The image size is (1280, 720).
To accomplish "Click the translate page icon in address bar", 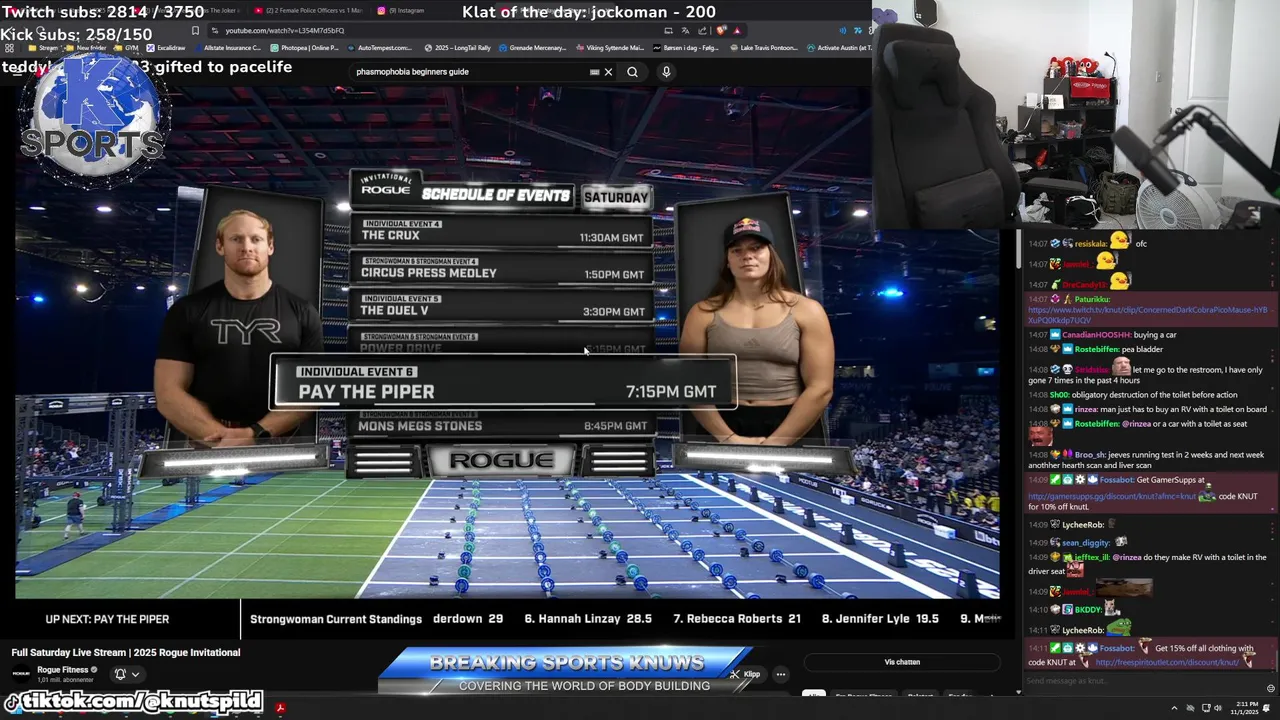I will coord(685,30).
